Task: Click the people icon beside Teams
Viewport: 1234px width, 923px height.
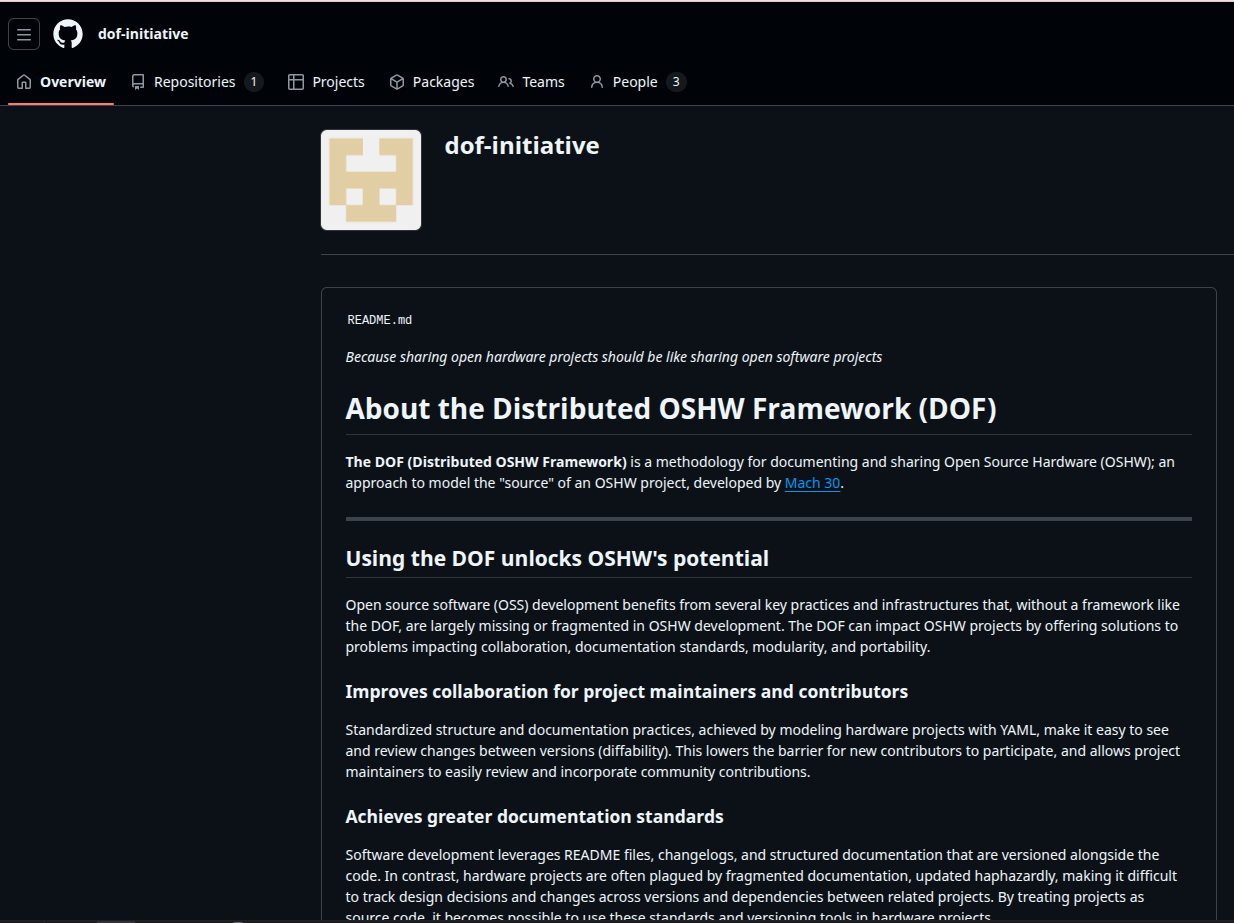Action: click(x=505, y=81)
